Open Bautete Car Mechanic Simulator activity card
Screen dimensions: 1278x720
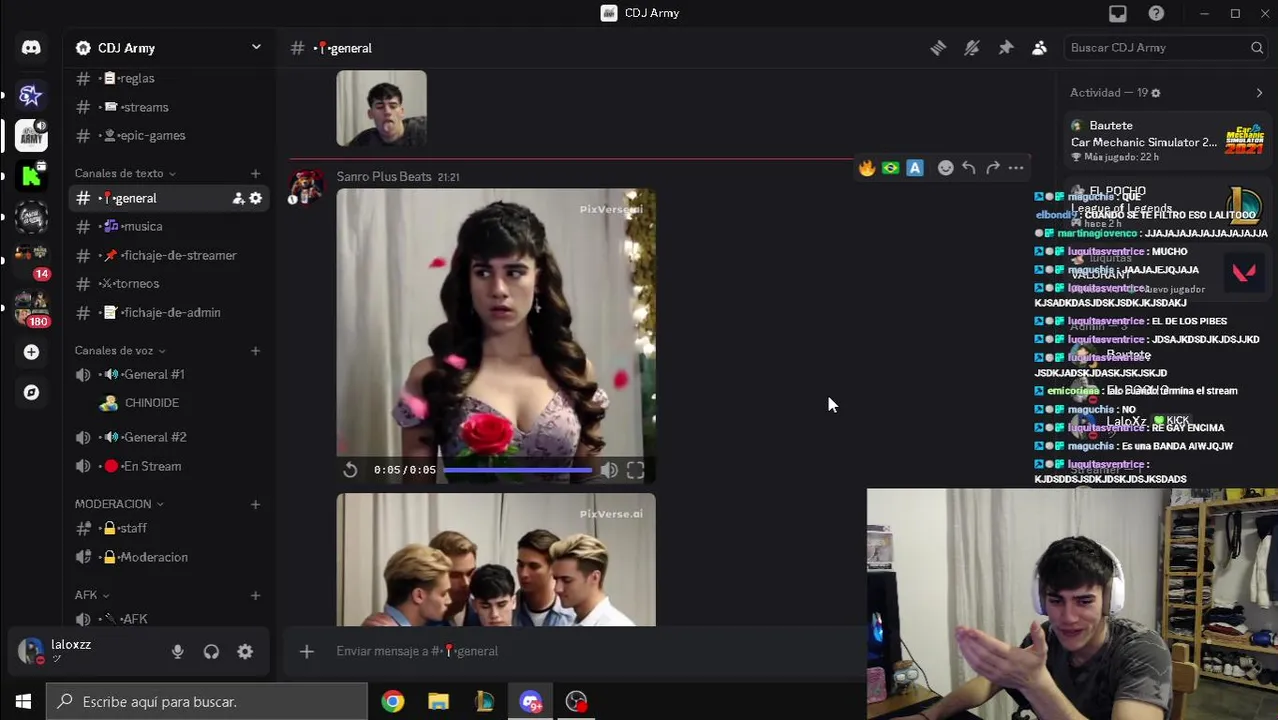tap(1168, 141)
